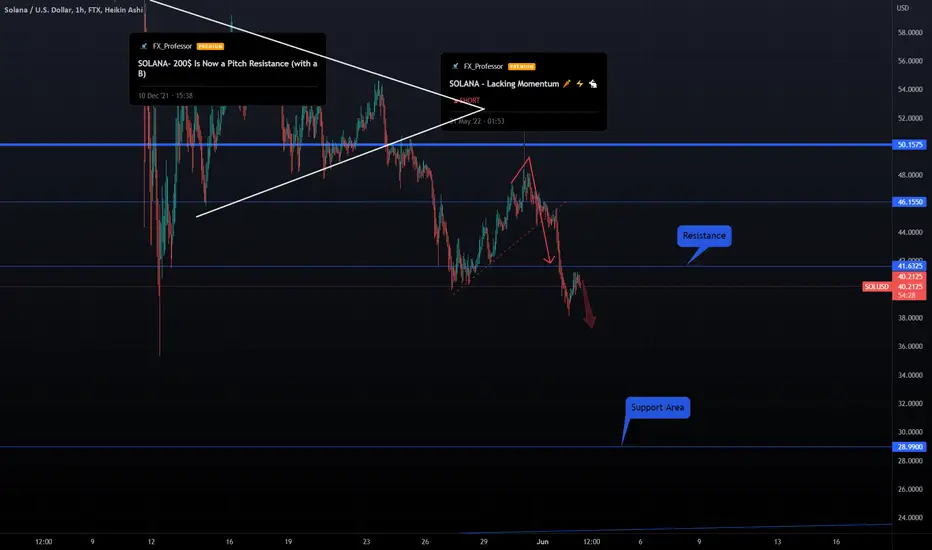Click the 50.1575 price line label
Image resolution: width=932 pixels, height=550 pixels.
coord(909,144)
